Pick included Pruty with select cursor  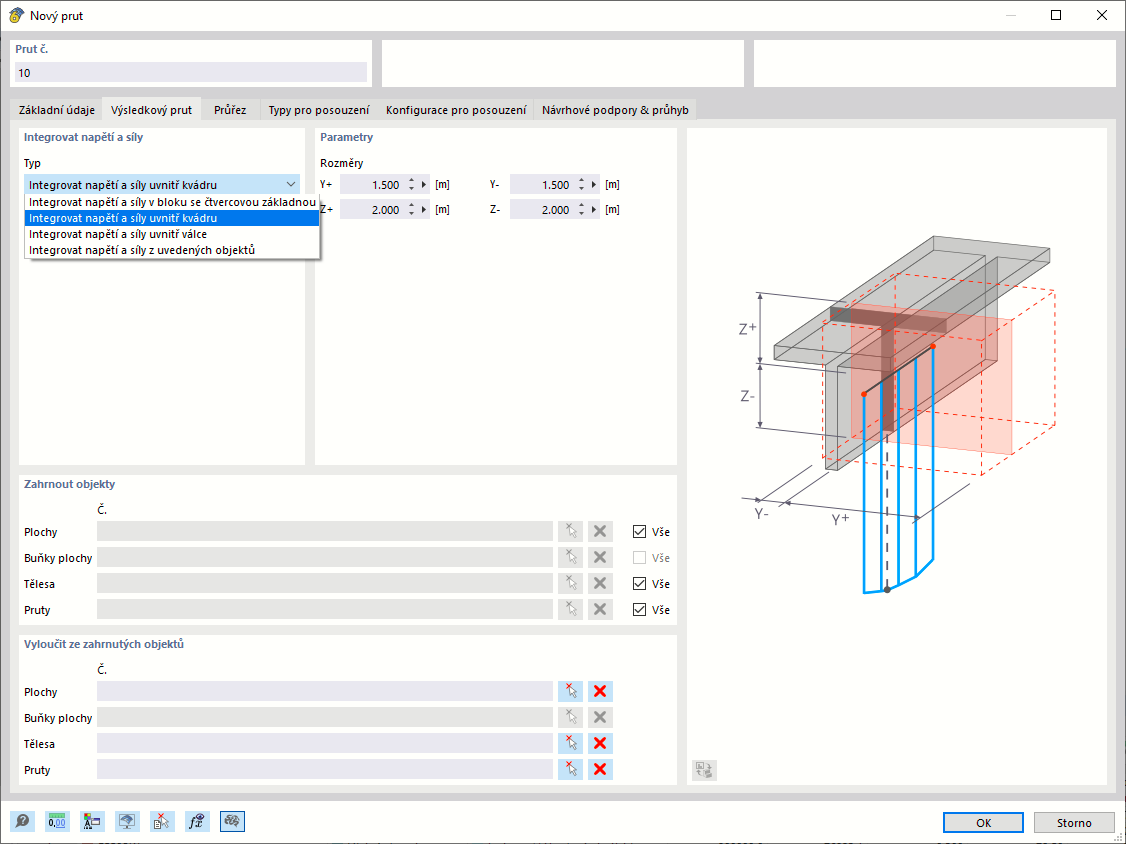tap(571, 609)
